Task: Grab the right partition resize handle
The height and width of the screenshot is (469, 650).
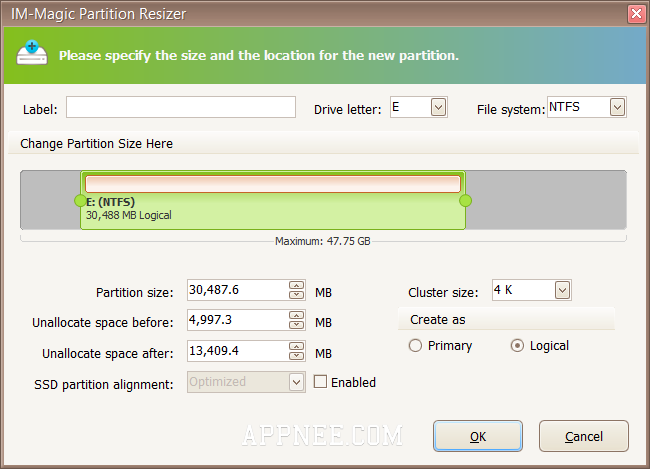Action: (466, 201)
